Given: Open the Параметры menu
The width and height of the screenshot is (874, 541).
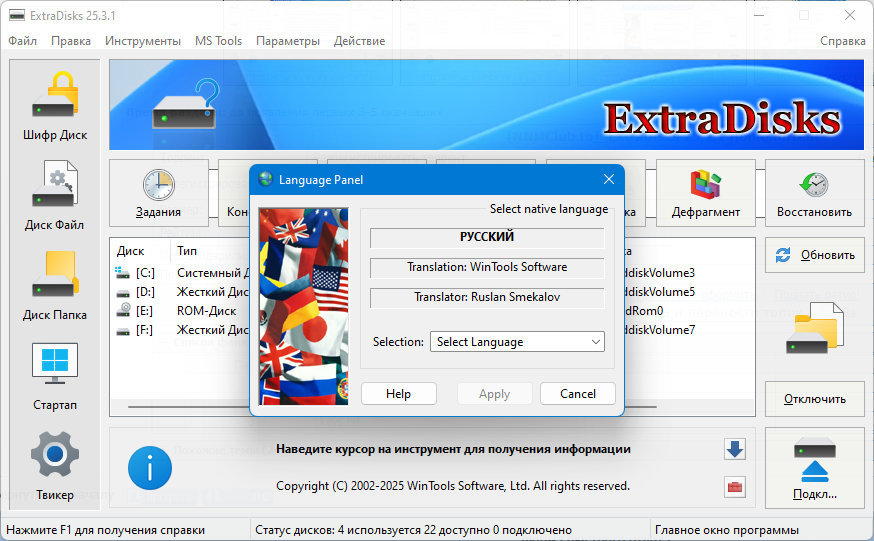Looking at the screenshot, I should tap(288, 41).
